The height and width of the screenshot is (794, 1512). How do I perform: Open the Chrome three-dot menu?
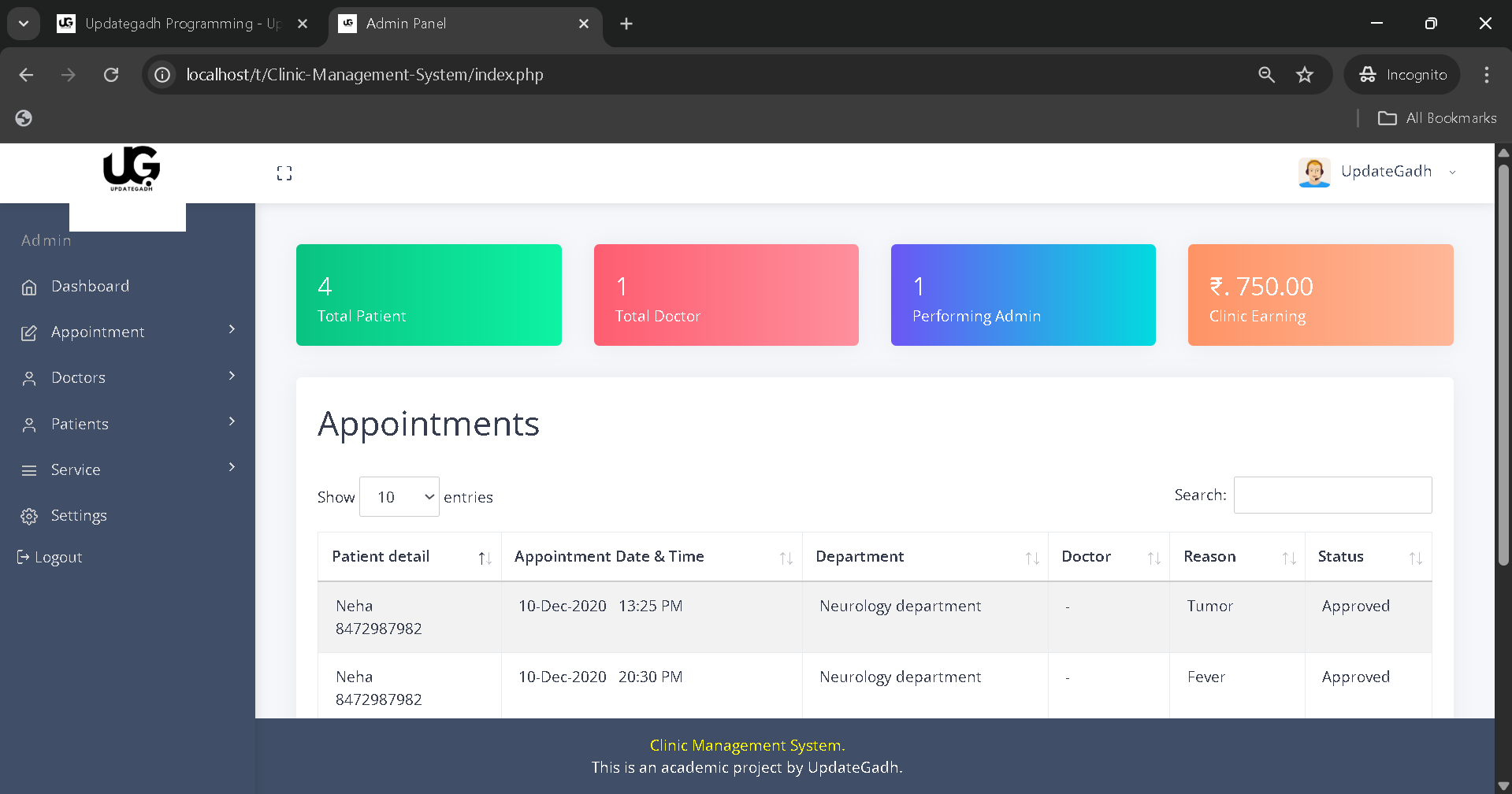click(x=1486, y=75)
